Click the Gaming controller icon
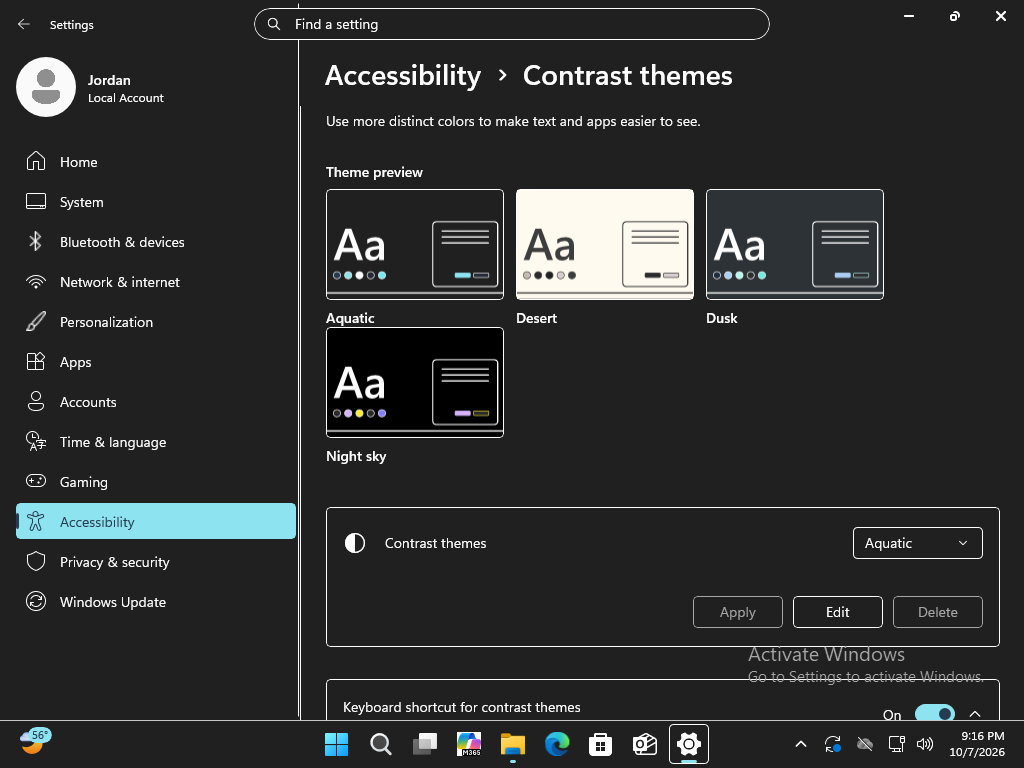 pyautogui.click(x=36, y=481)
